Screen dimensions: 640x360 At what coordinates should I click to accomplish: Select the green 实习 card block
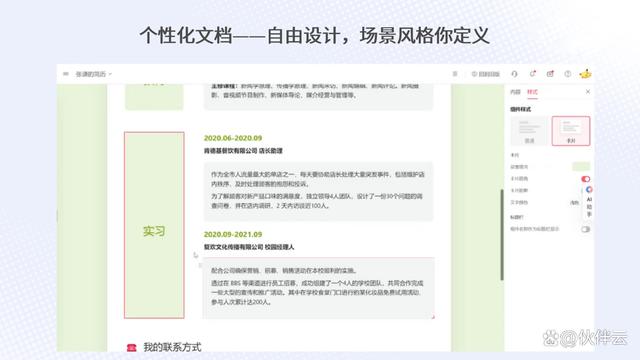click(x=154, y=225)
